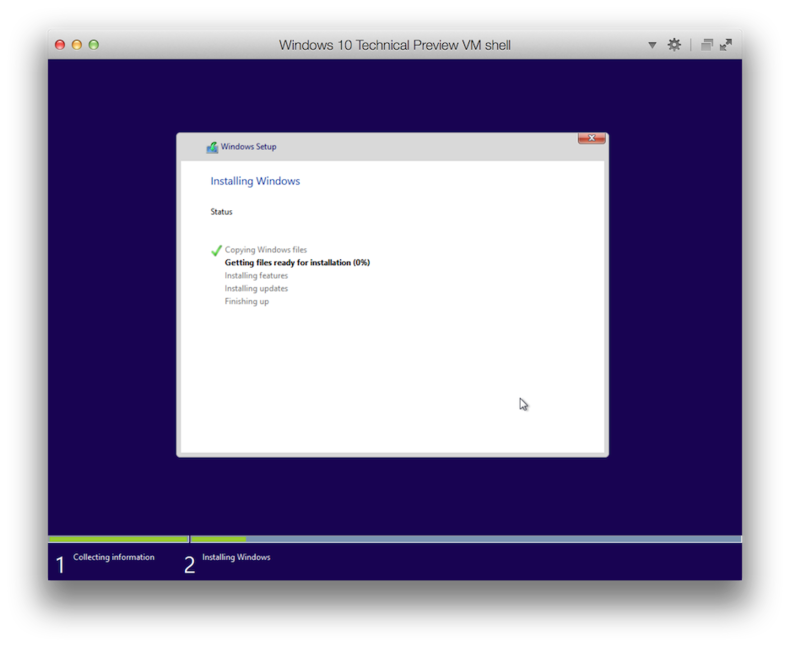Open the VM settings gear icon

click(x=674, y=45)
